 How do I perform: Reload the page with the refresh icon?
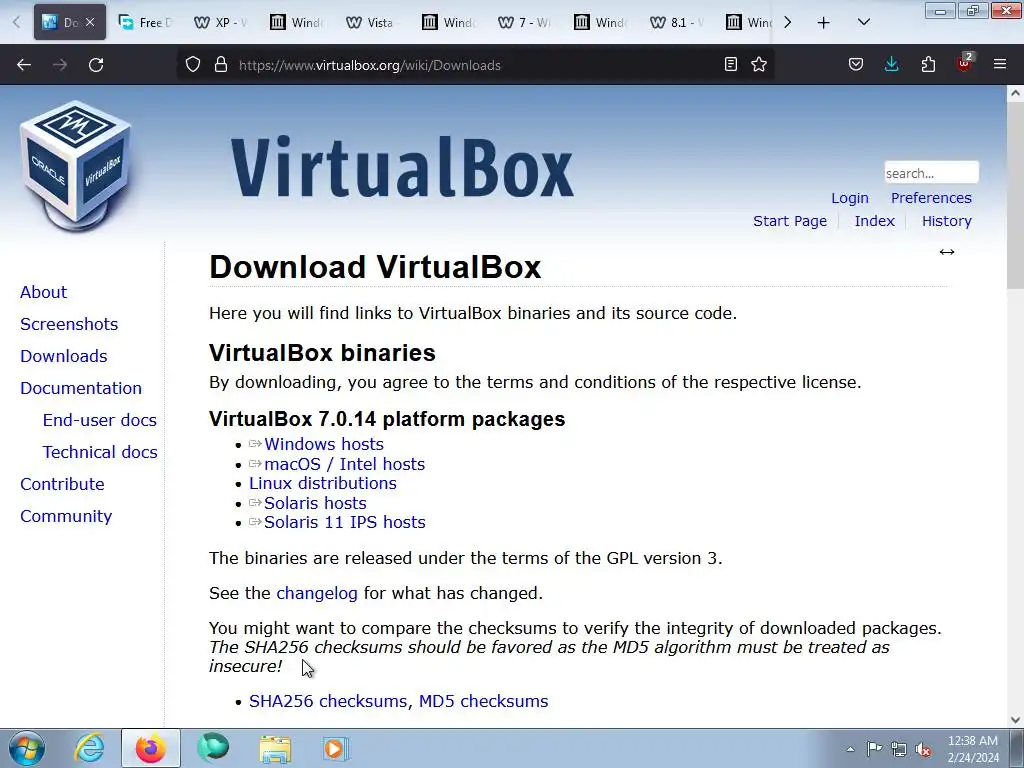coord(96,65)
